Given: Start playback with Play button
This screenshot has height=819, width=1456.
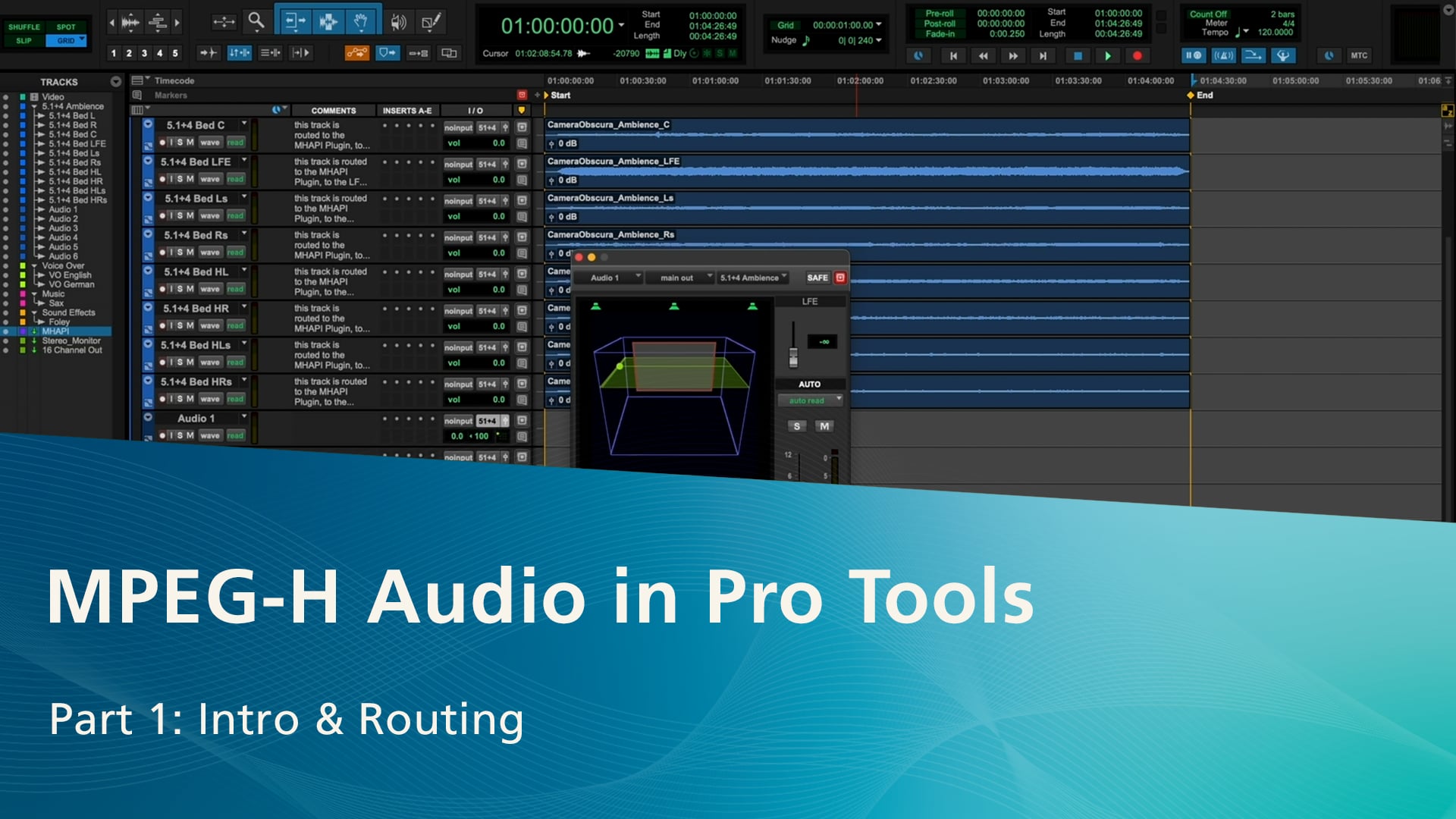Looking at the screenshot, I should (x=1108, y=55).
